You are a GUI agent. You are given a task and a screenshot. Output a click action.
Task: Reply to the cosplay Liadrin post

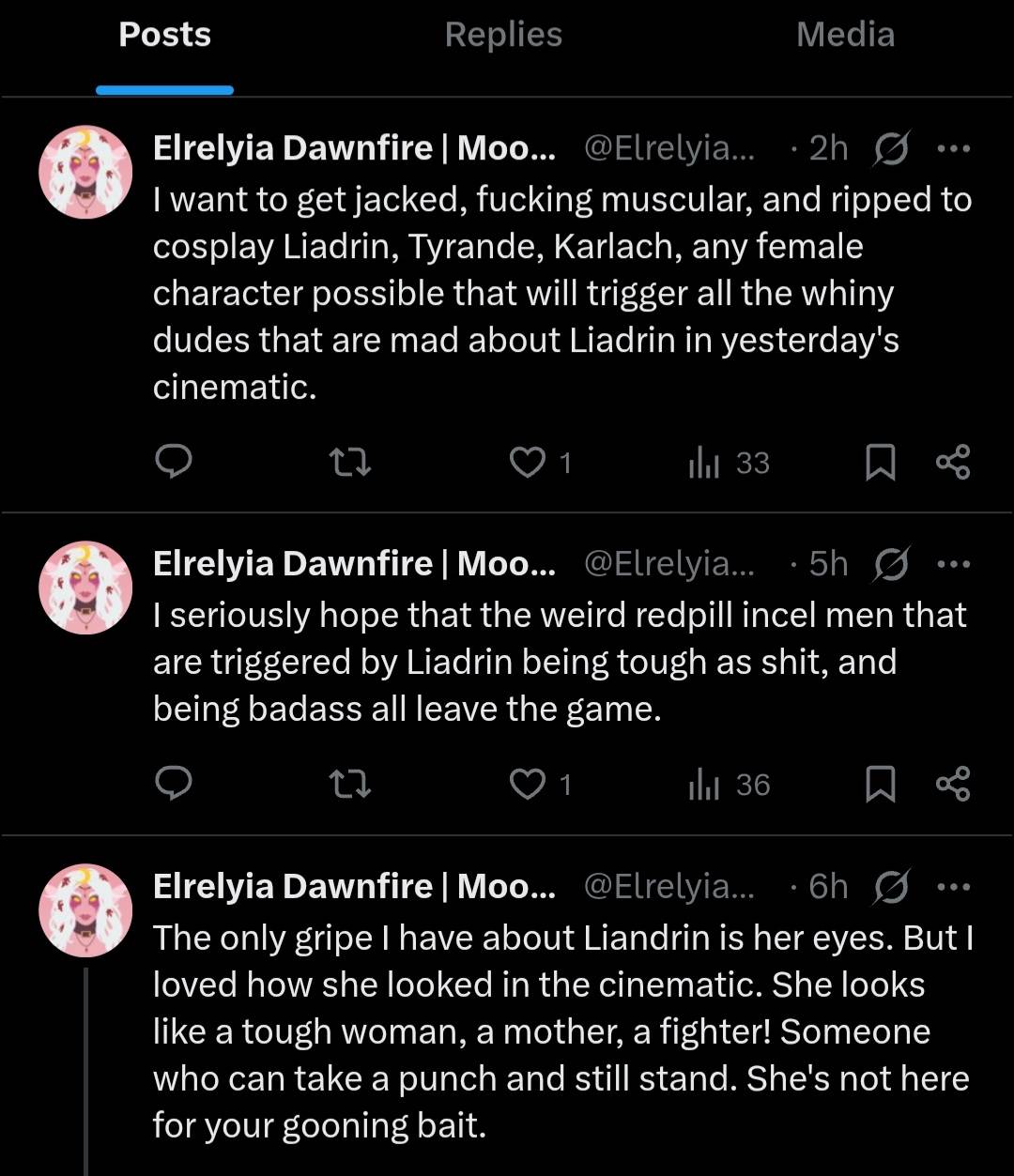(173, 462)
